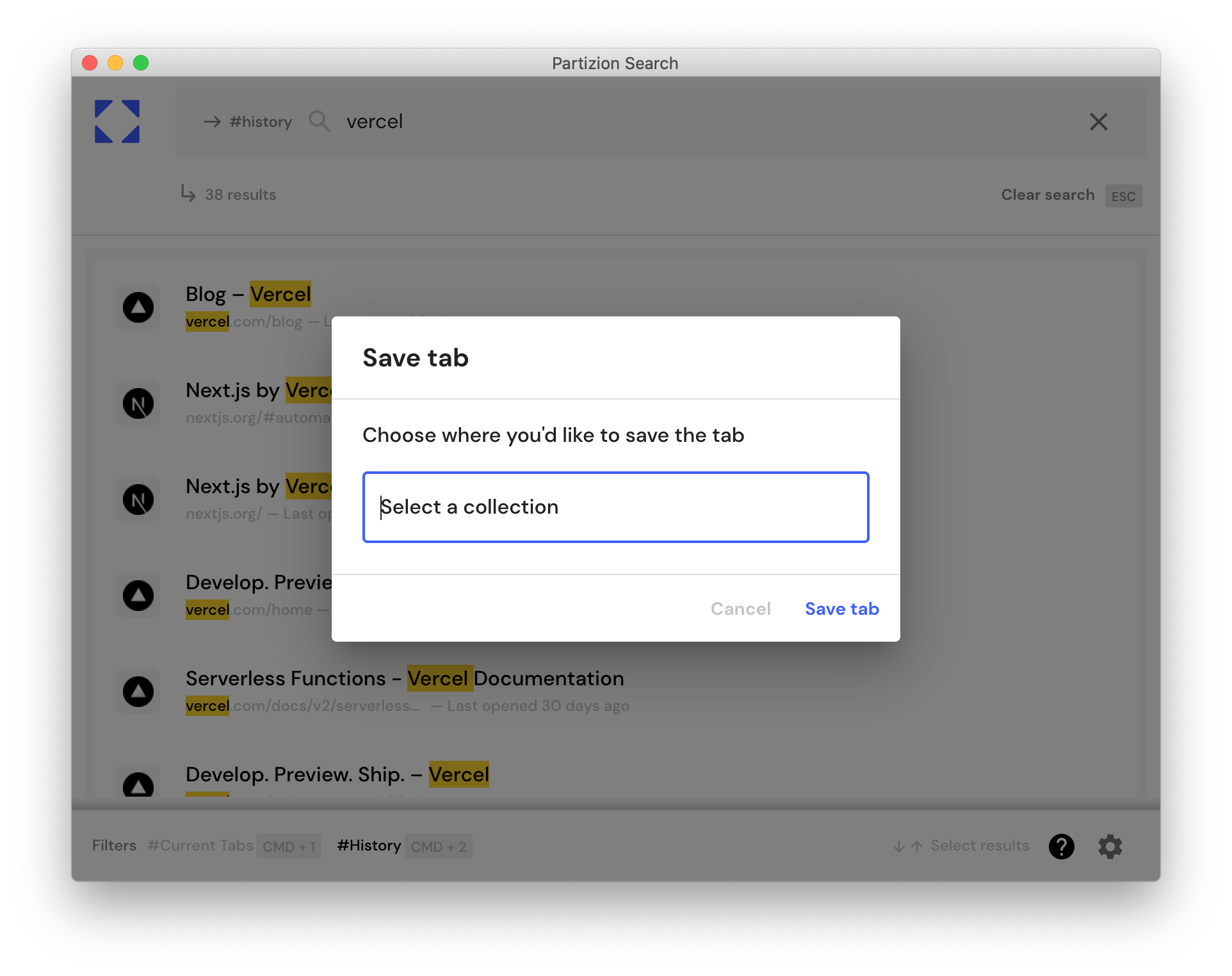Image resolution: width=1232 pixels, height=976 pixels.
Task: Switch to #Current Tabs filter
Action: (x=200, y=845)
